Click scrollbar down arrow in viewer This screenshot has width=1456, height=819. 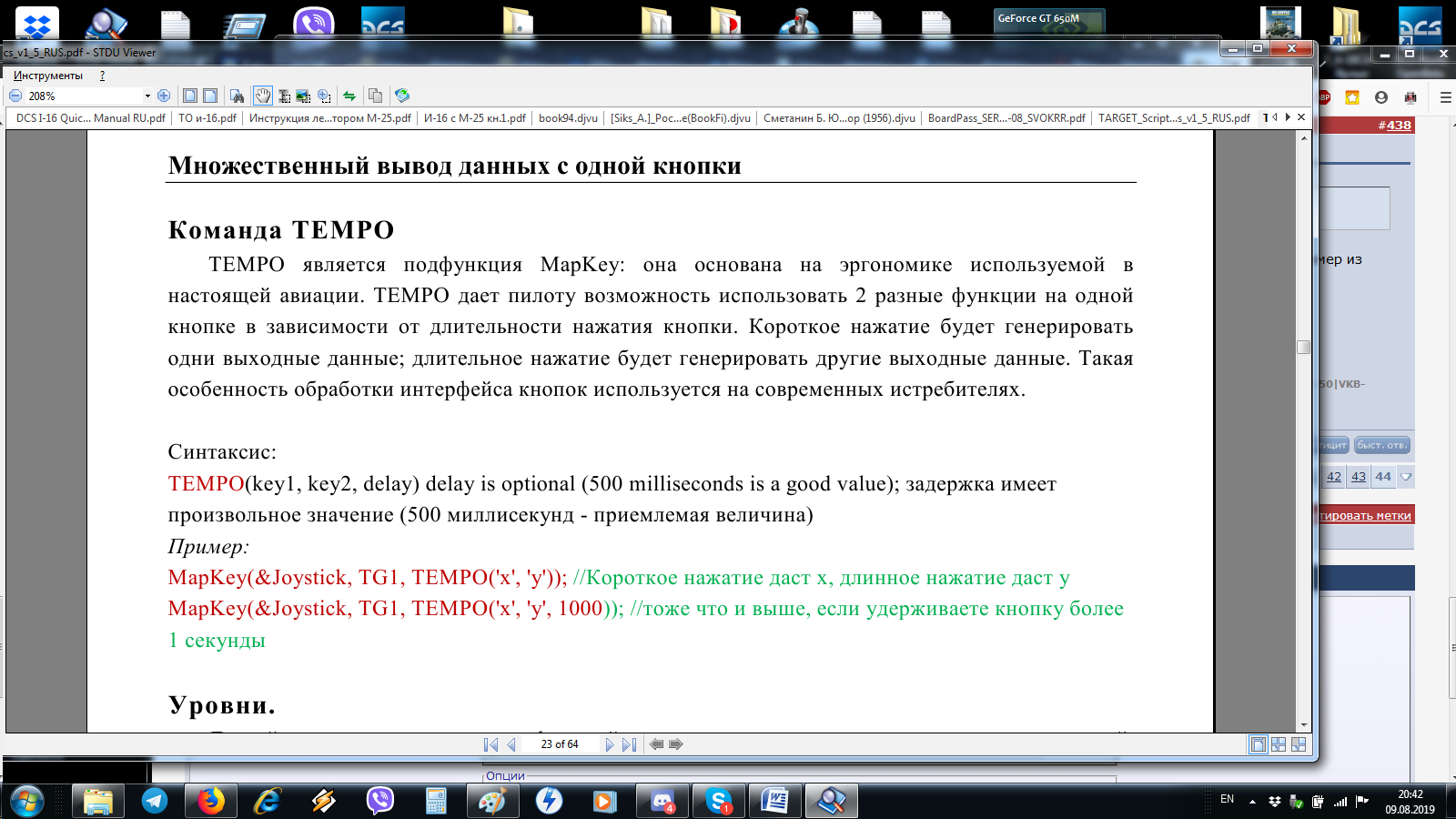pyautogui.click(x=1303, y=725)
